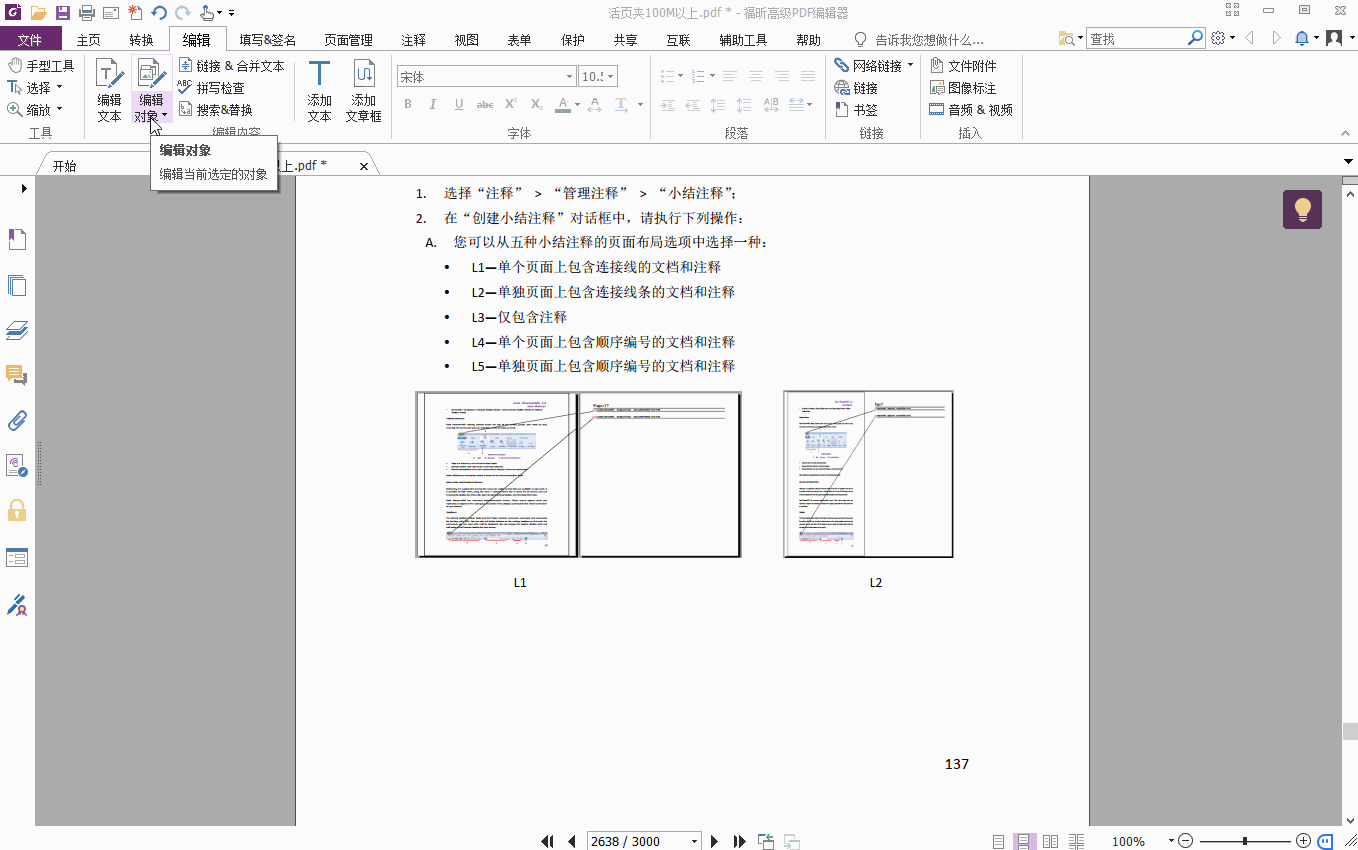Click the 注释 comments panel icon in sidebar
Image resolution: width=1358 pixels, height=850 pixels.
click(x=17, y=375)
